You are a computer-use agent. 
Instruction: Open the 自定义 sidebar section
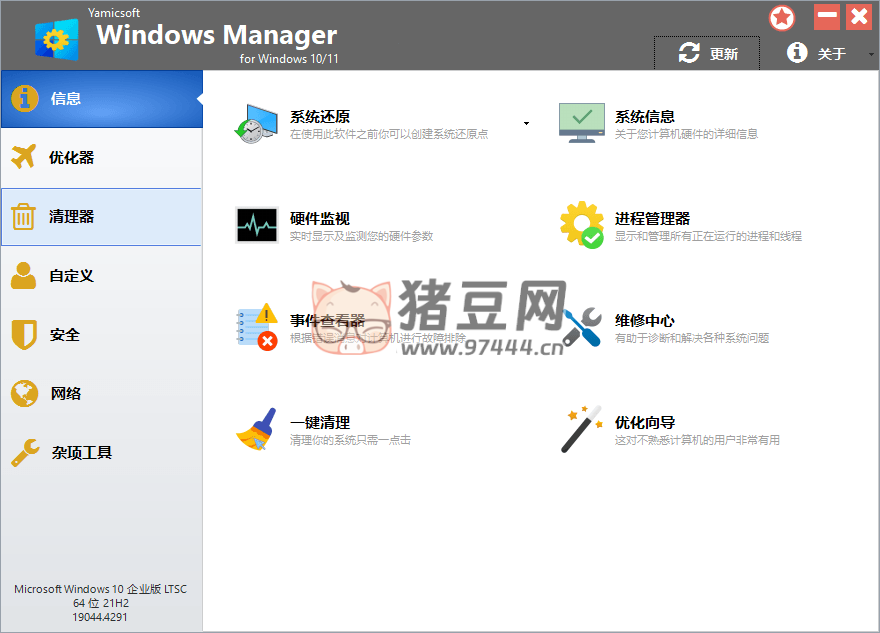(100, 276)
